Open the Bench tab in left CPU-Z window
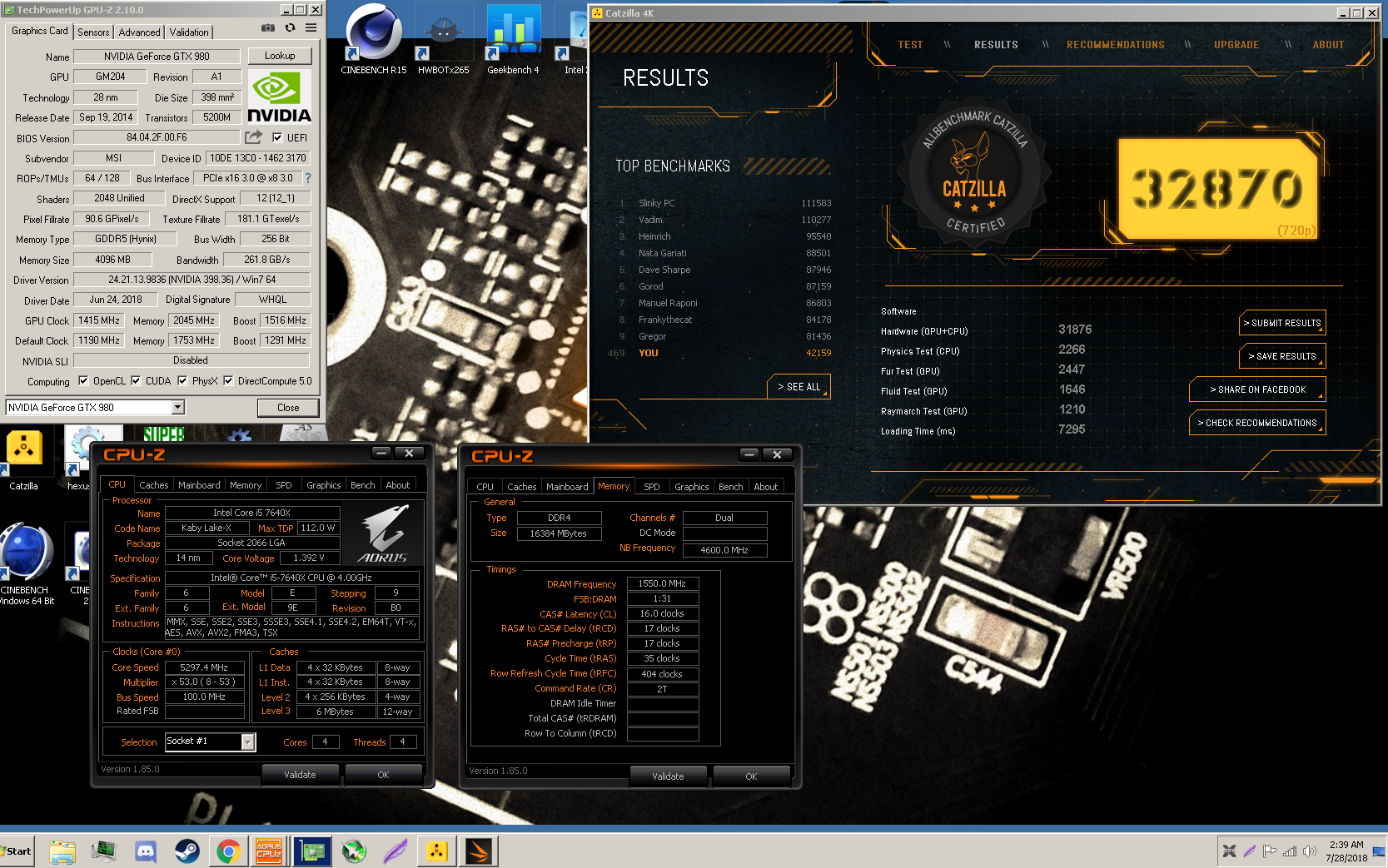 (362, 485)
